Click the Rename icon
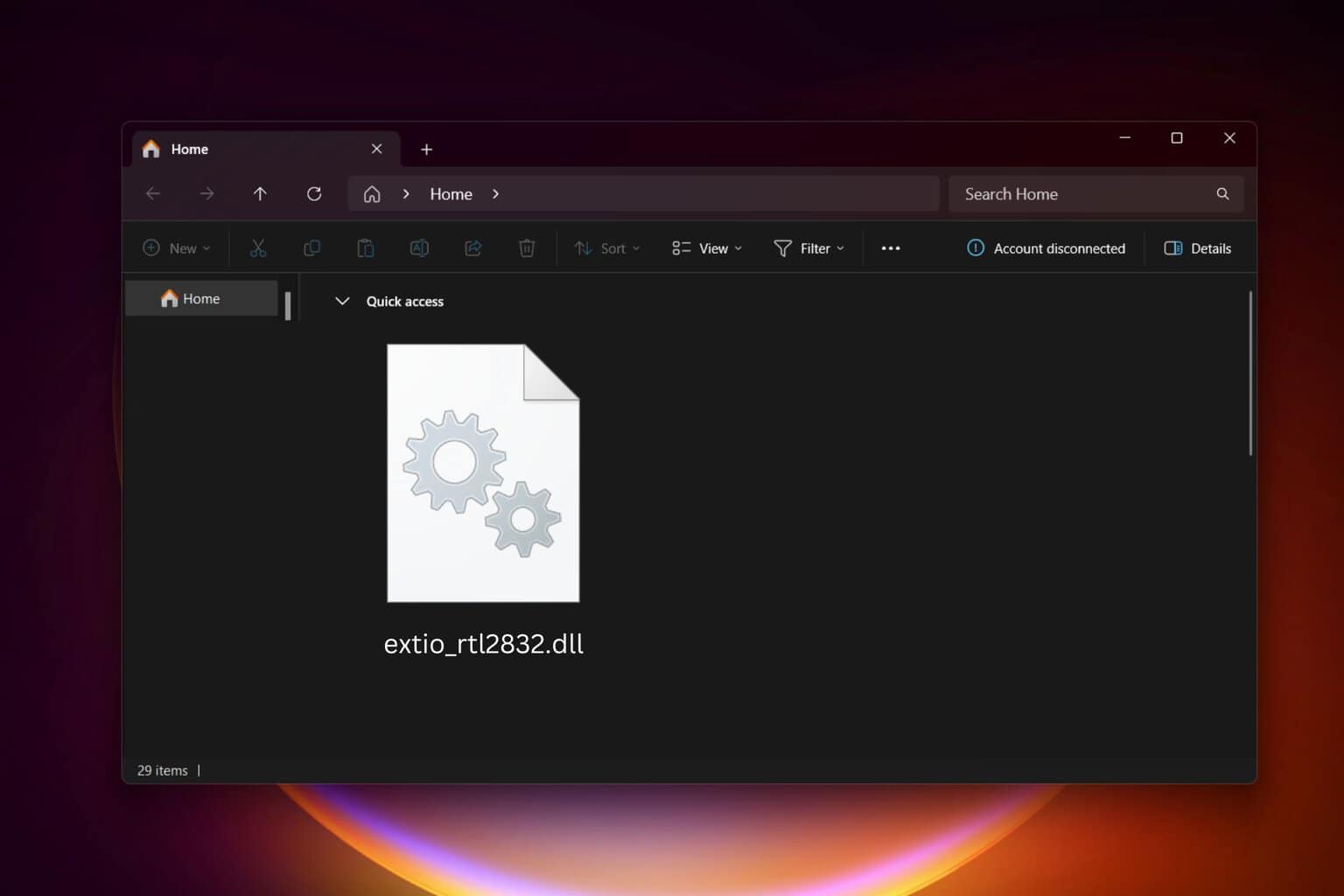Image resolution: width=1344 pixels, height=896 pixels. tap(419, 248)
